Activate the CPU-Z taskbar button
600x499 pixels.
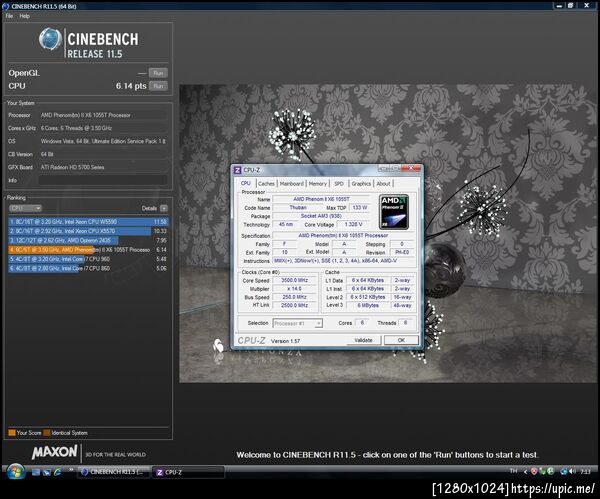tap(188, 472)
